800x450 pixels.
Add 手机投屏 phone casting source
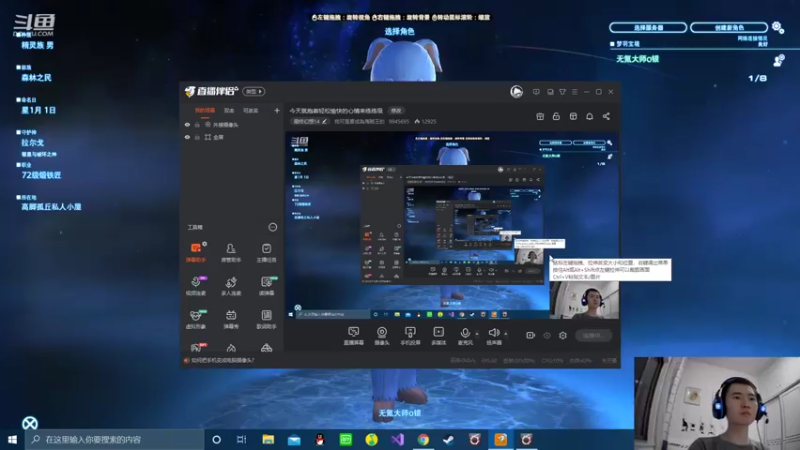click(410, 336)
